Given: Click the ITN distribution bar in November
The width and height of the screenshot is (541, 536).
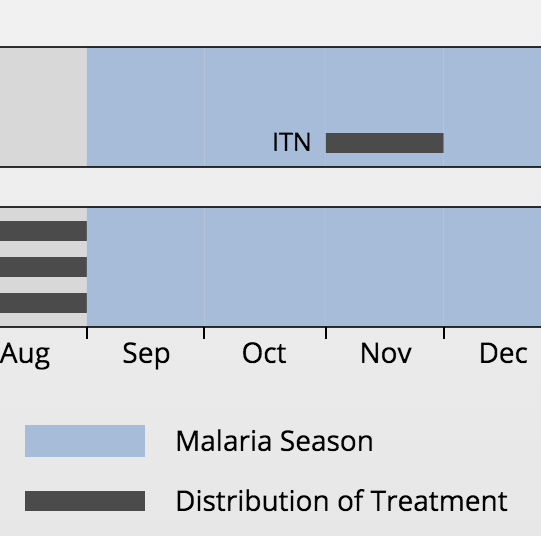Looking at the screenshot, I should coord(385,143).
